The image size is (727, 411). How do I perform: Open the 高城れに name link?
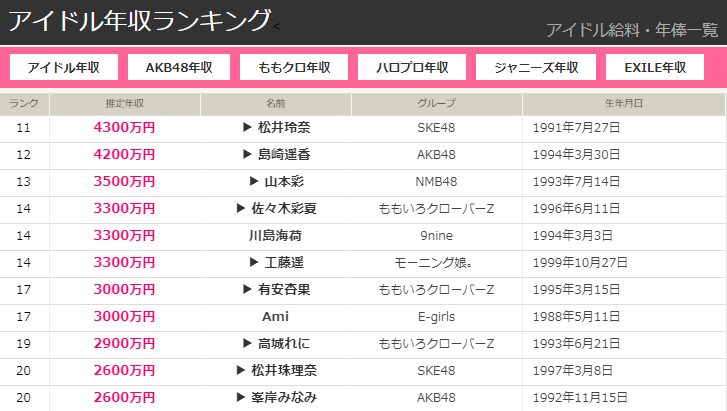click(x=284, y=343)
